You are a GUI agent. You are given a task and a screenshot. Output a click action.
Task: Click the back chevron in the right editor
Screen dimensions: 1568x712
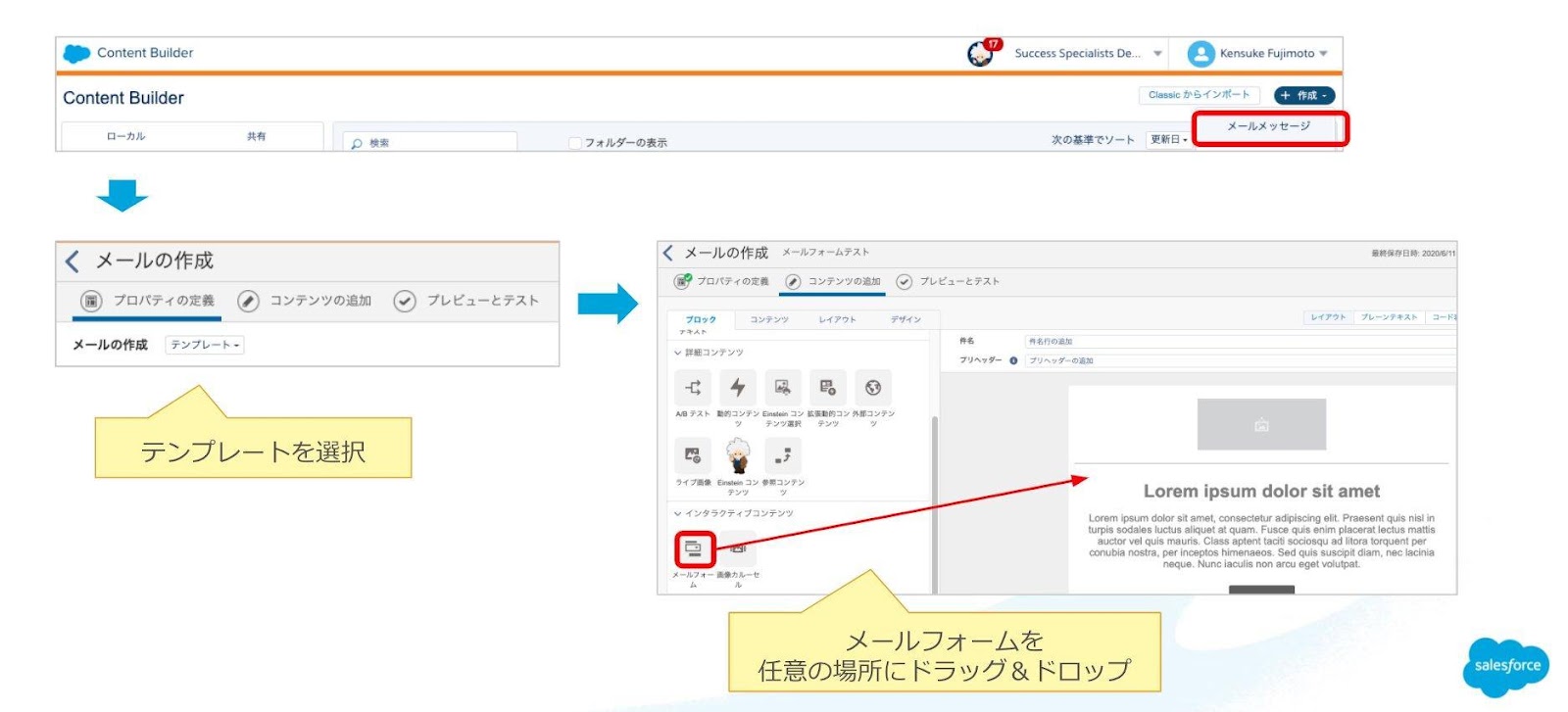(x=667, y=253)
